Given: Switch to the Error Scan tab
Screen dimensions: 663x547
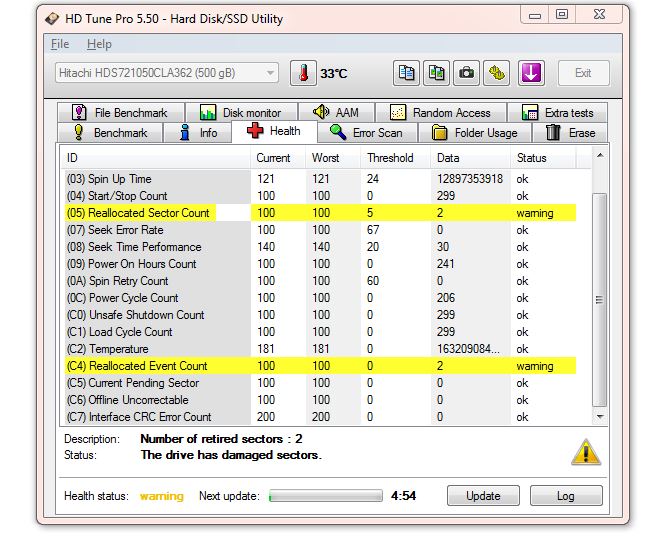Looking at the screenshot, I should [367, 133].
